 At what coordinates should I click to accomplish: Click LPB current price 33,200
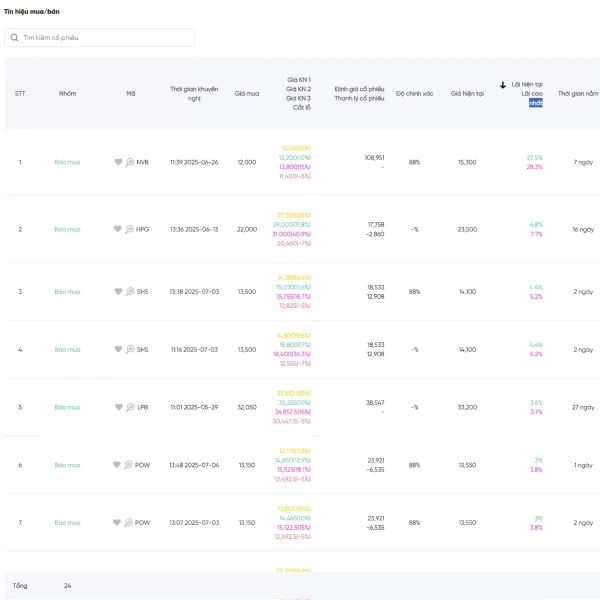(467, 407)
